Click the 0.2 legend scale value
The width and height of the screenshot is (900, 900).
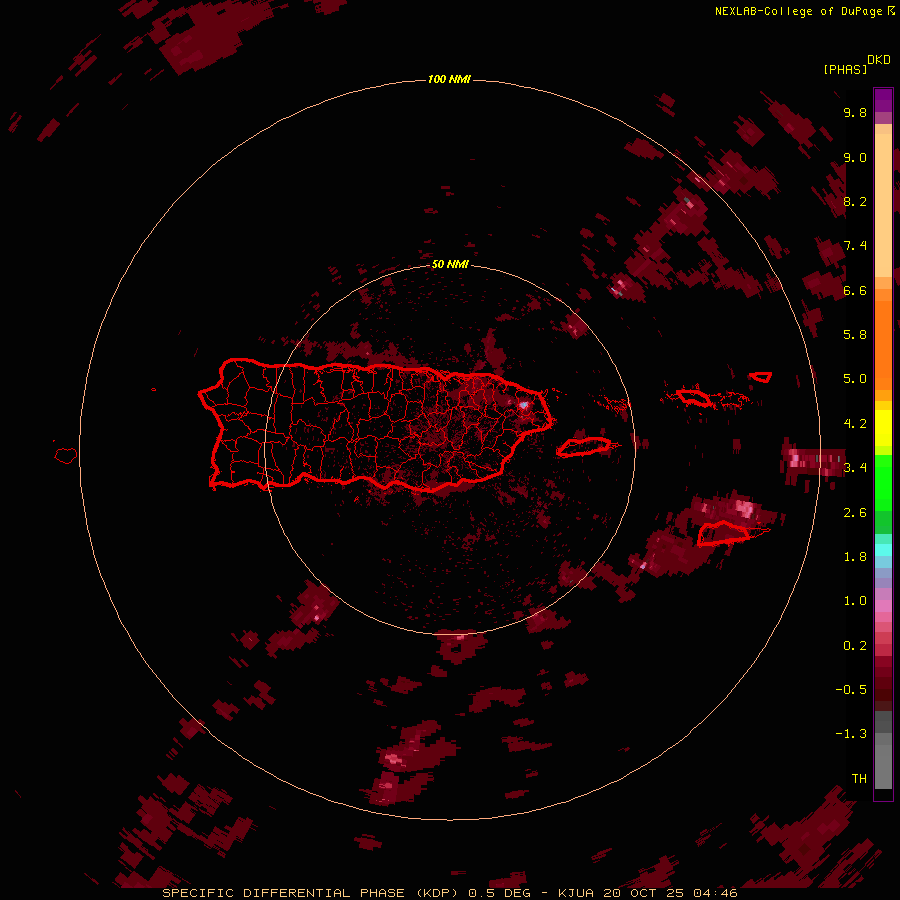tap(855, 646)
